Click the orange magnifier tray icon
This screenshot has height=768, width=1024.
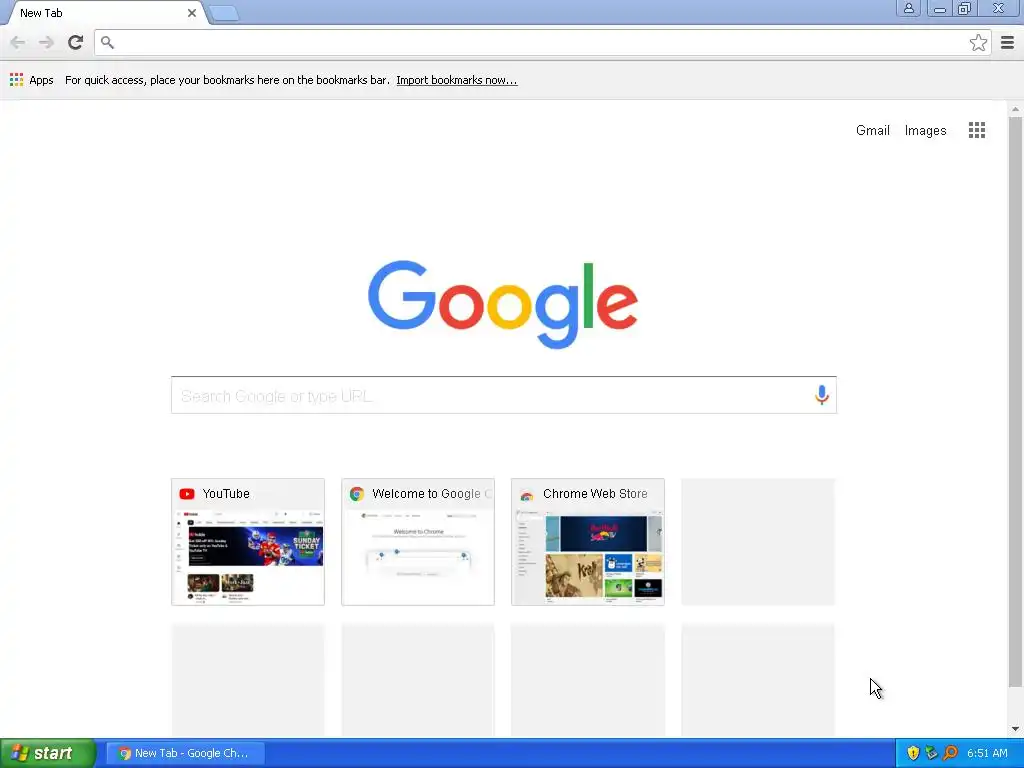(x=950, y=753)
